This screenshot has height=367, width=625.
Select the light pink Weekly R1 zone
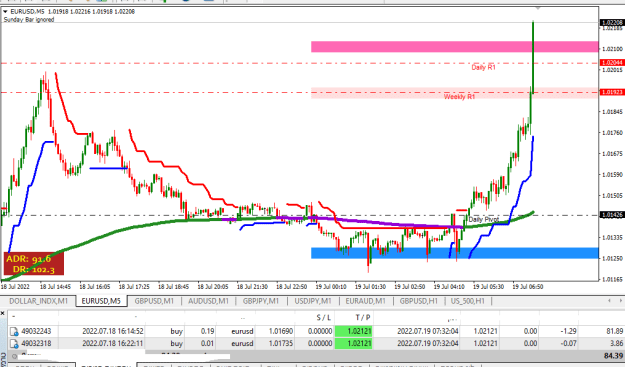[x=454, y=93]
